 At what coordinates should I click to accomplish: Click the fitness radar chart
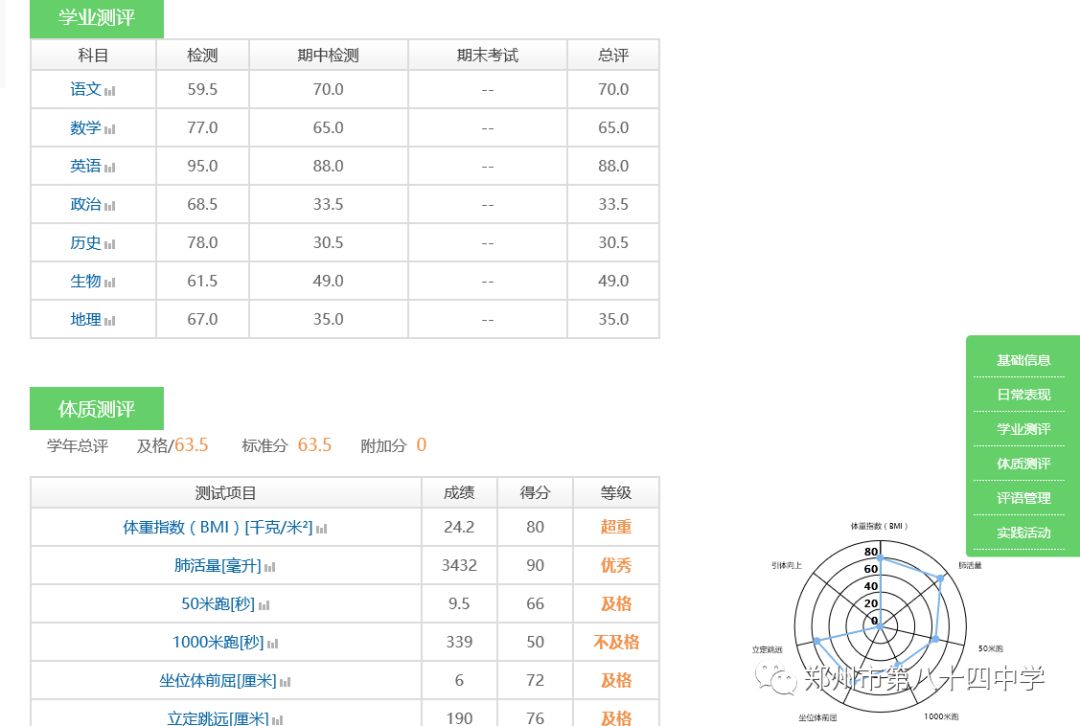877,622
